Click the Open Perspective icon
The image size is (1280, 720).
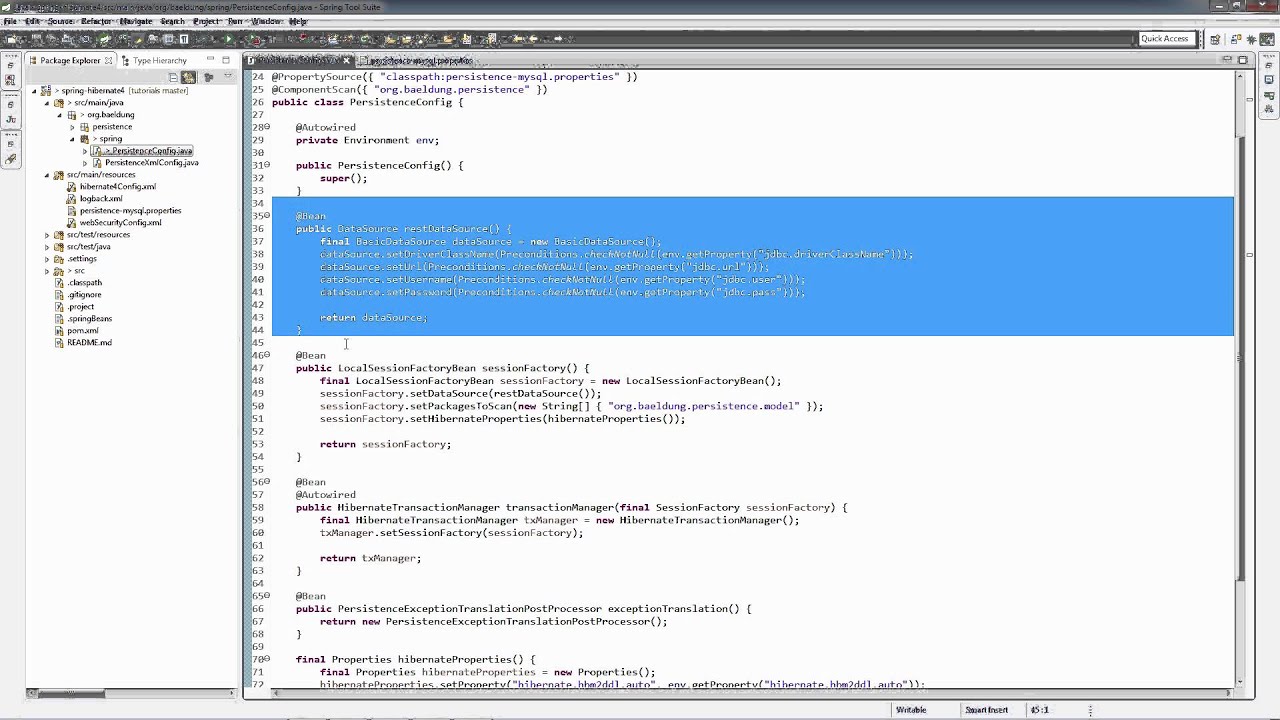point(1214,39)
